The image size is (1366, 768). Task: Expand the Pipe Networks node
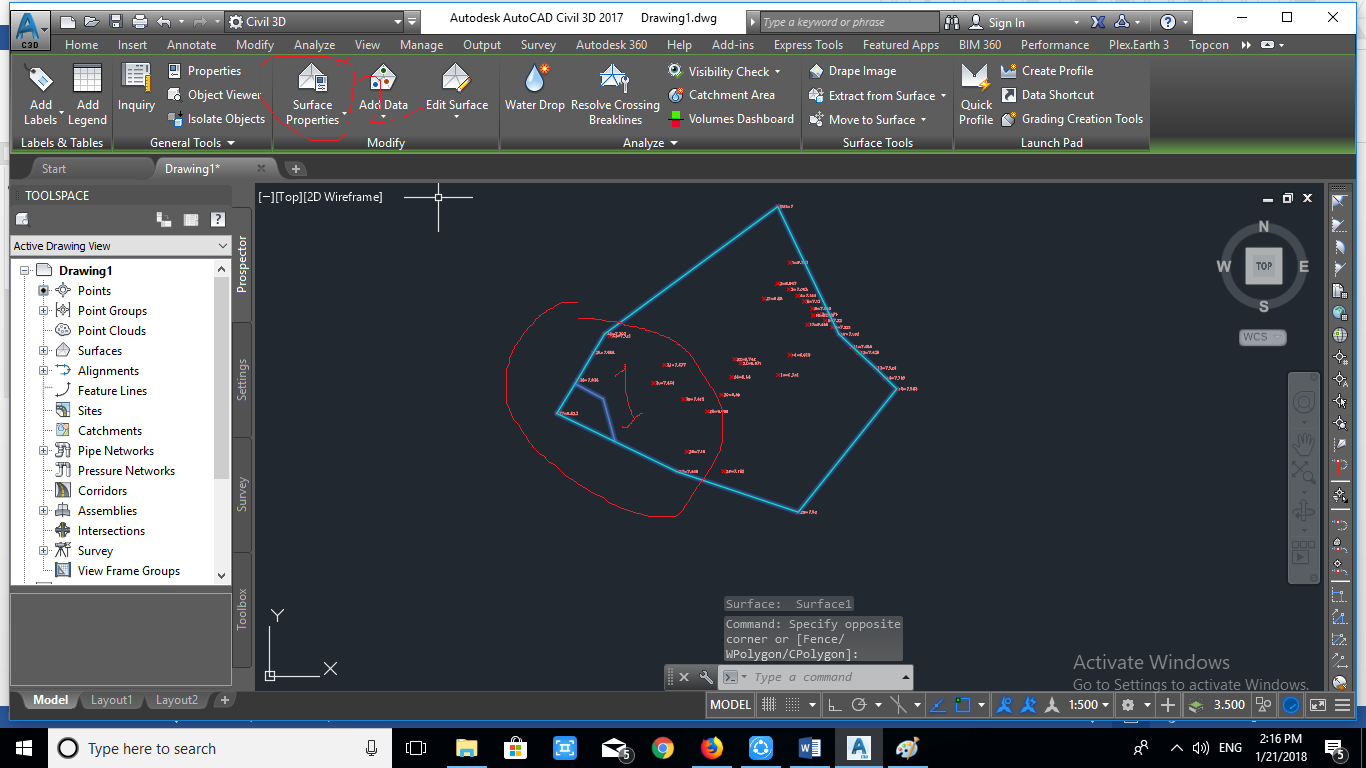[x=44, y=451]
